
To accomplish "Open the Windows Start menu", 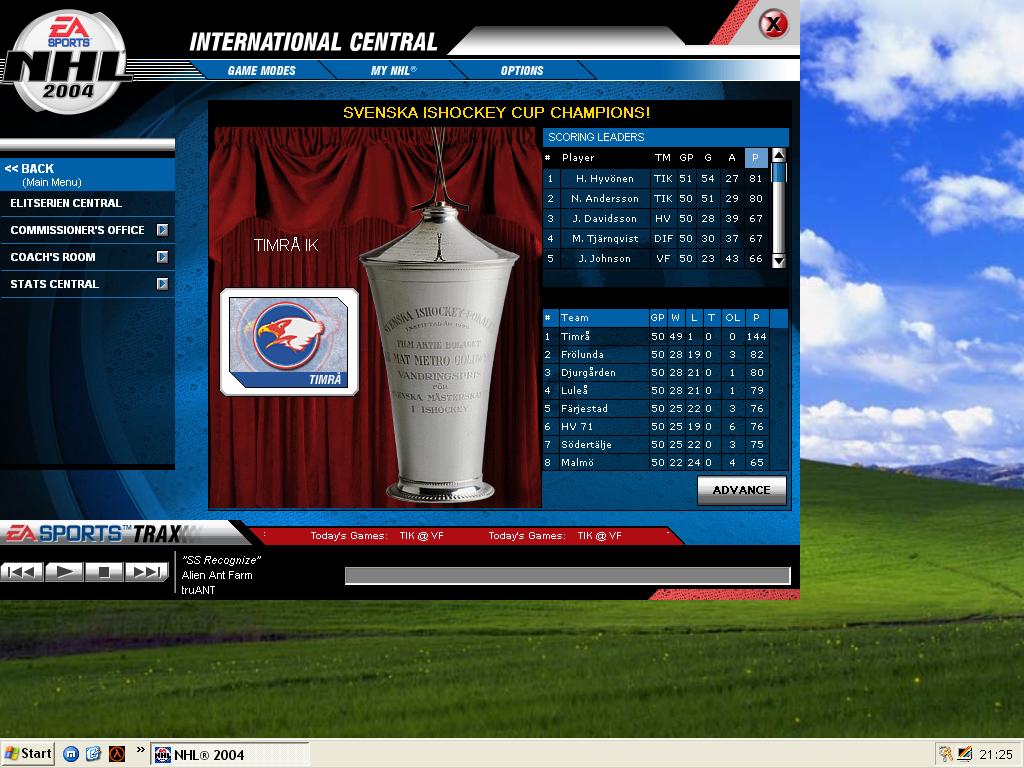I will coord(27,754).
